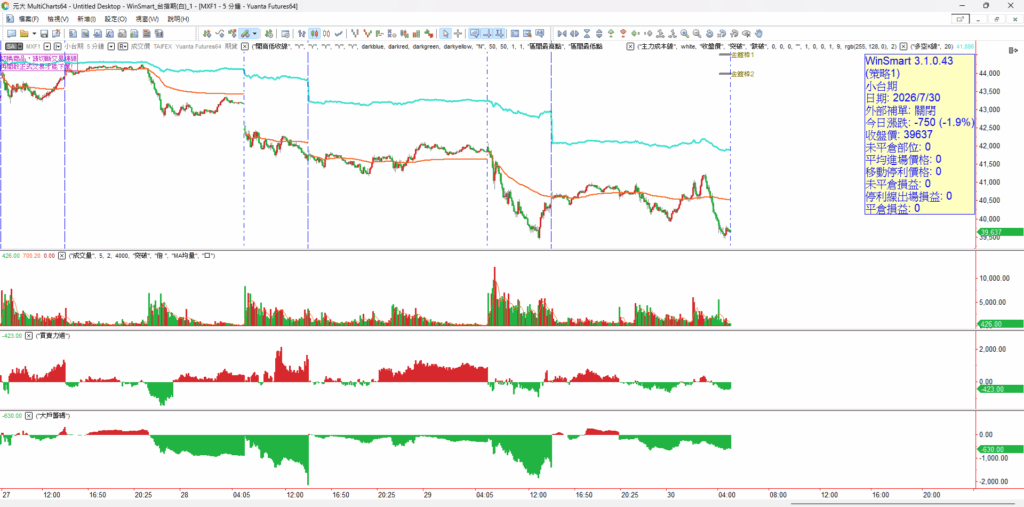Select the highlighted green drawing tool icon

pyautogui.click(x=245, y=33)
